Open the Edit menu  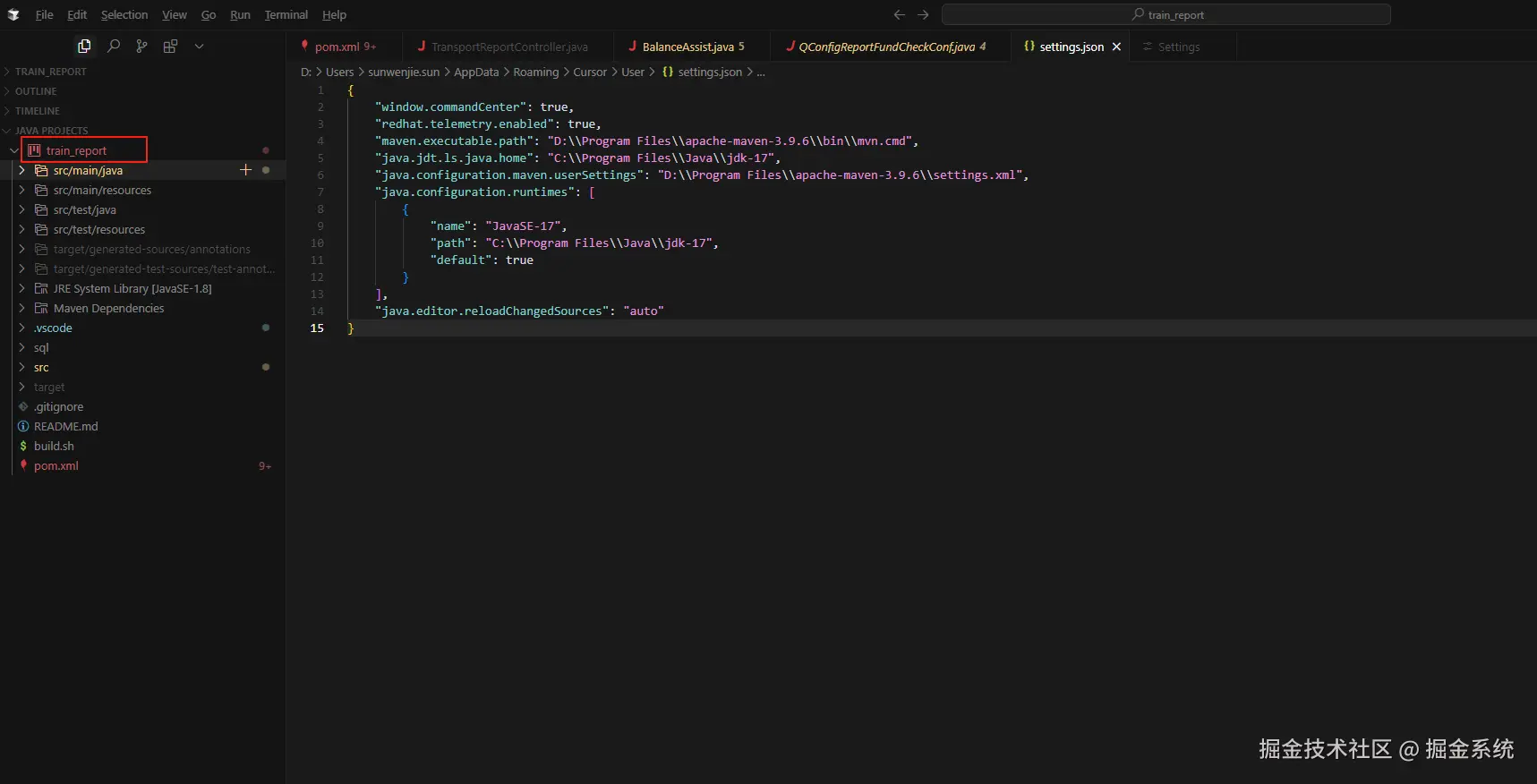(x=77, y=14)
